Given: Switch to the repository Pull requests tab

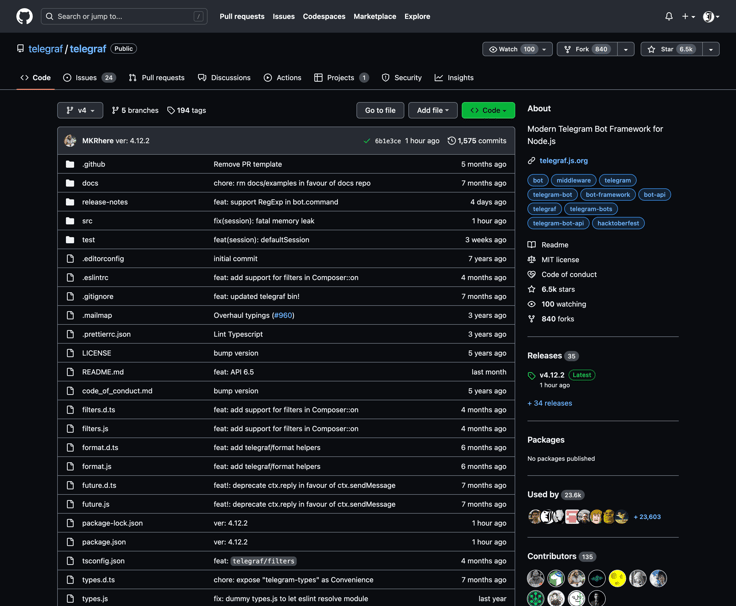Looking at the screenshot, I should pyautogui.click(x=156, y=78).
